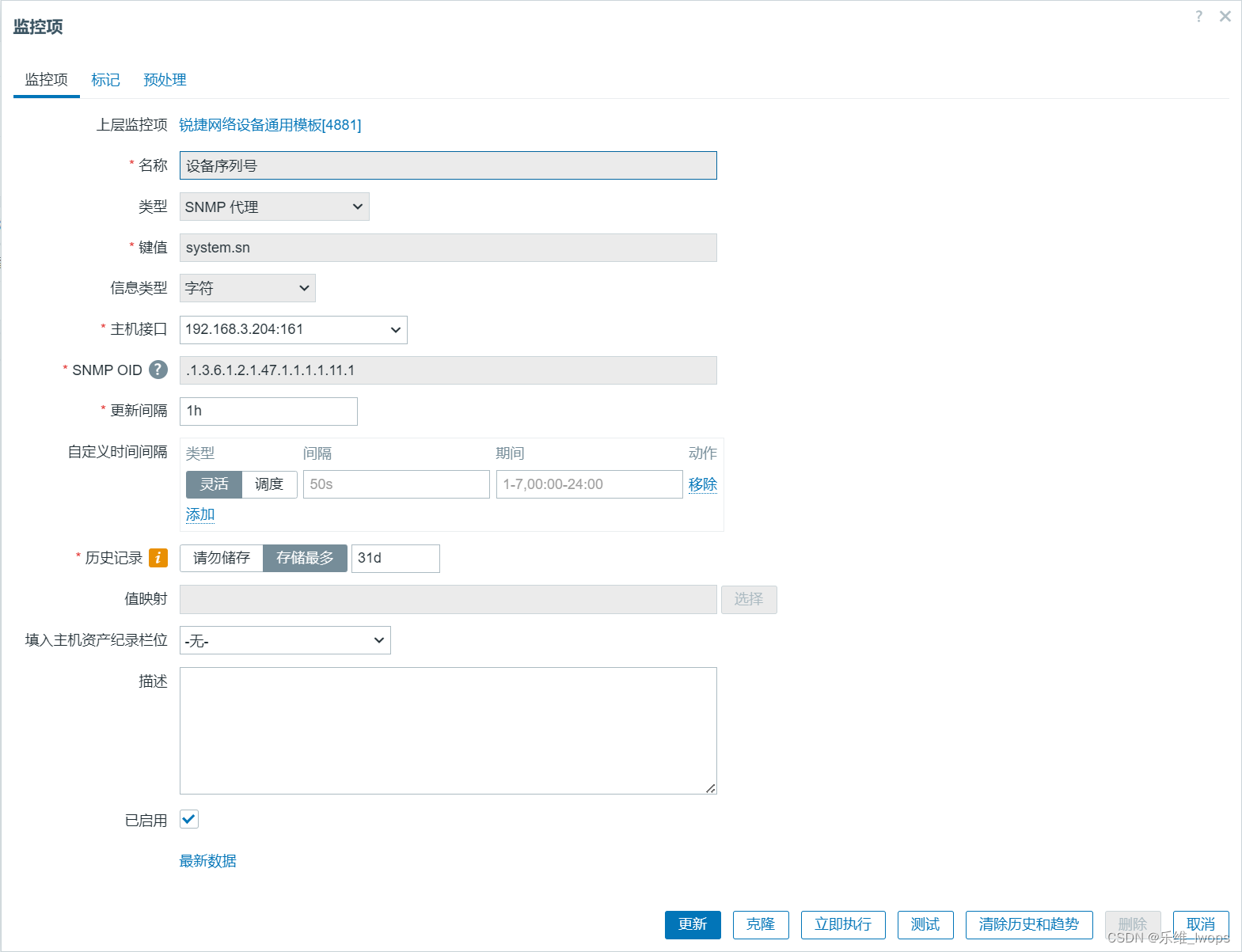Open the 填入主机资产纪录栏位 dropdown
The image size is (1242, 952).
[x=285, y=640]
